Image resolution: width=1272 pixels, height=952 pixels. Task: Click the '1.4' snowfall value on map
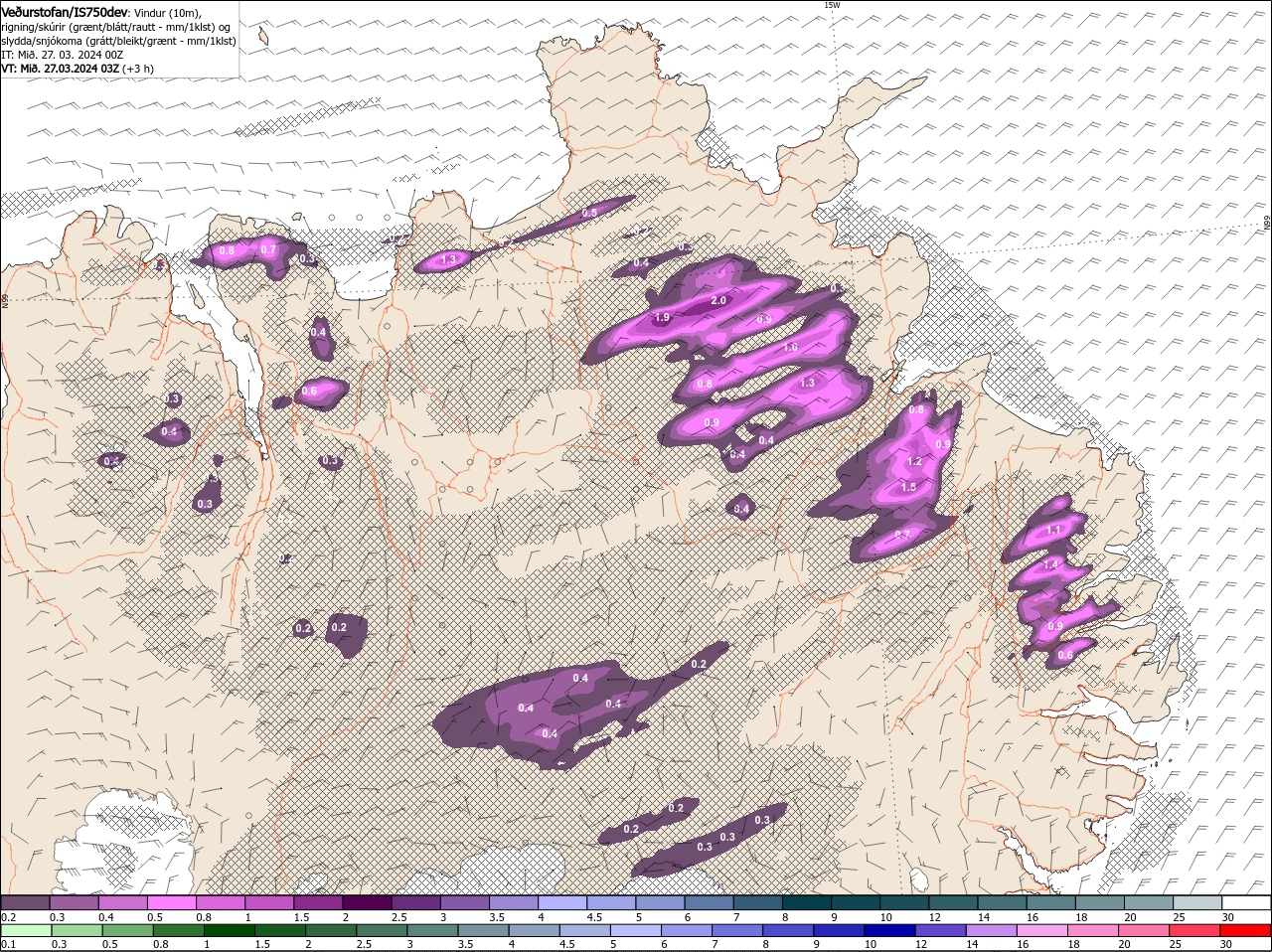click(x=1051, y=563)
